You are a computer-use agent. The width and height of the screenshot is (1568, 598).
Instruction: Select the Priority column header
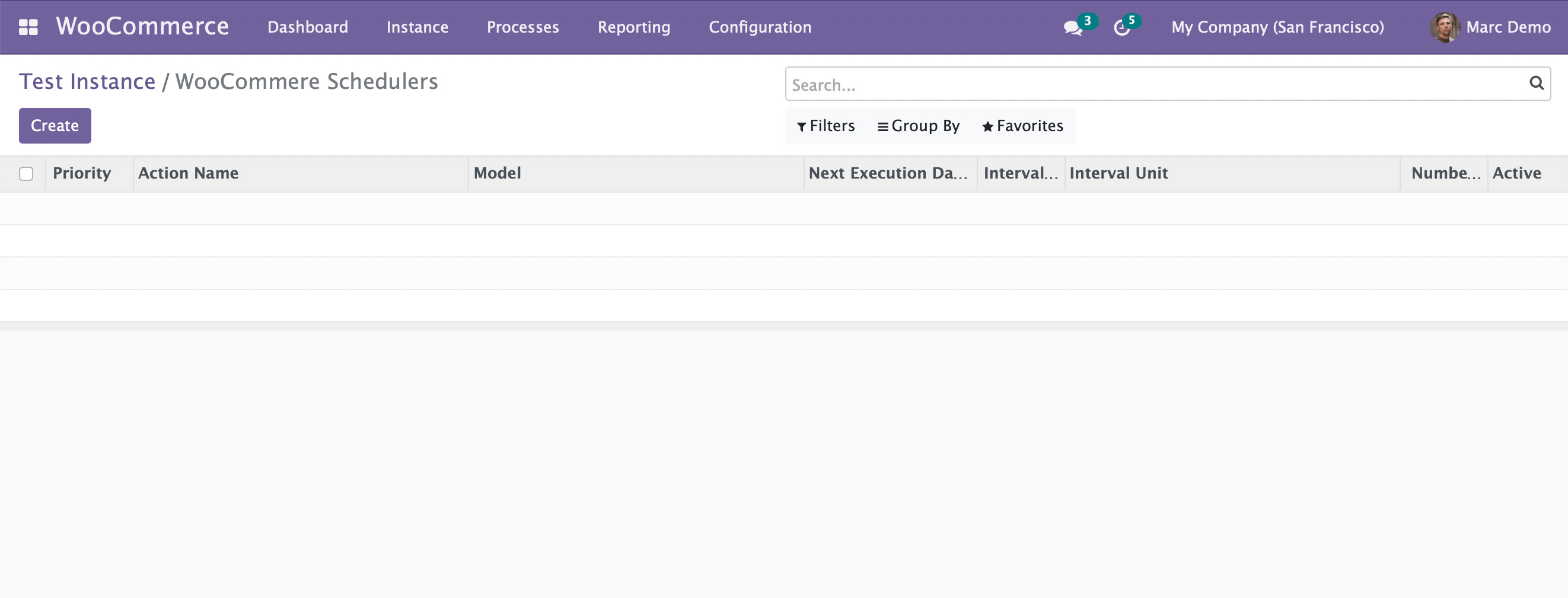[x=82, y=173]
